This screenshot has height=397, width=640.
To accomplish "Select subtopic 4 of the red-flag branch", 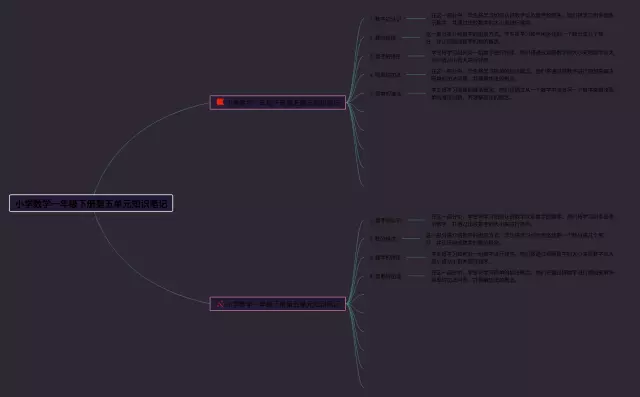I will [x=385, y=75].
